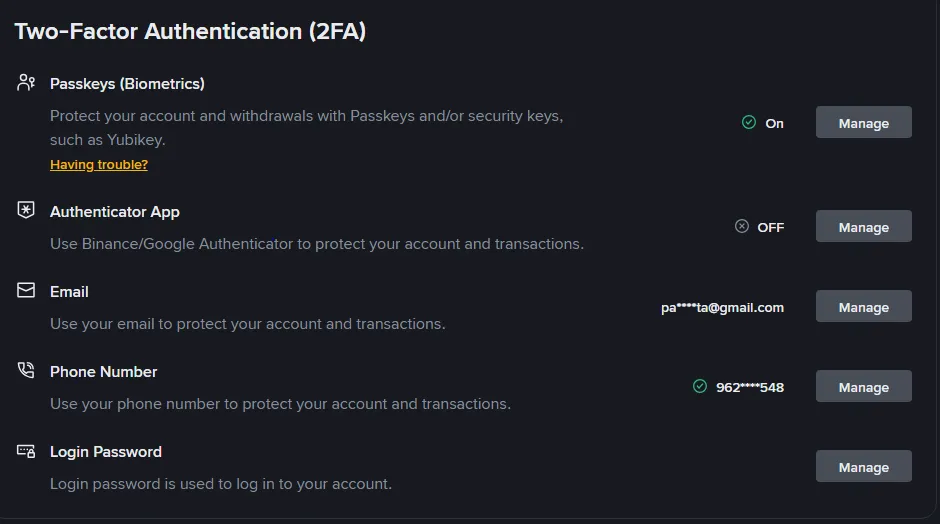
Task: Click the Email envelope icon
Action: click(26, 290)
